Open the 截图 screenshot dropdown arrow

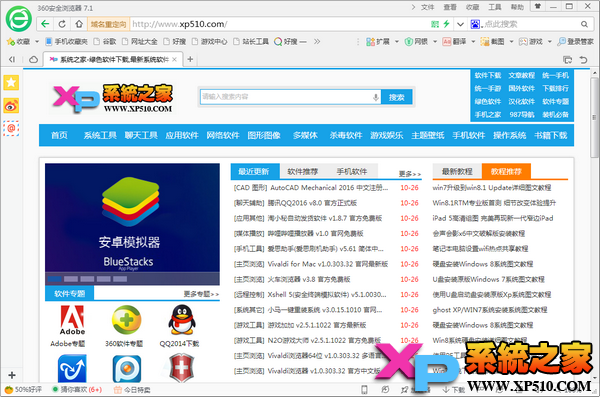point(511,41)
